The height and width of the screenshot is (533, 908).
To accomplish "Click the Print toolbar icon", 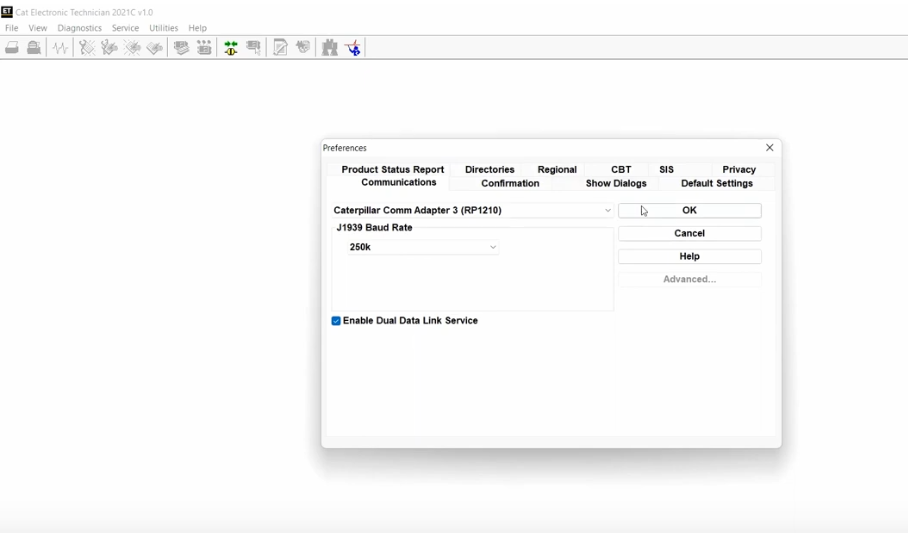I will tap(12, 48).
